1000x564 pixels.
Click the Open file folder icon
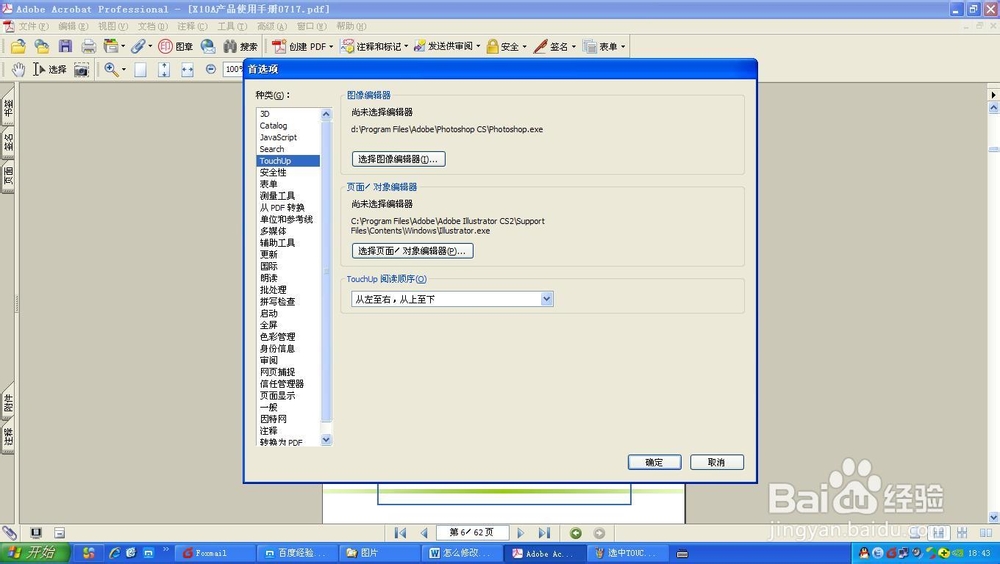tap(18, 46)
